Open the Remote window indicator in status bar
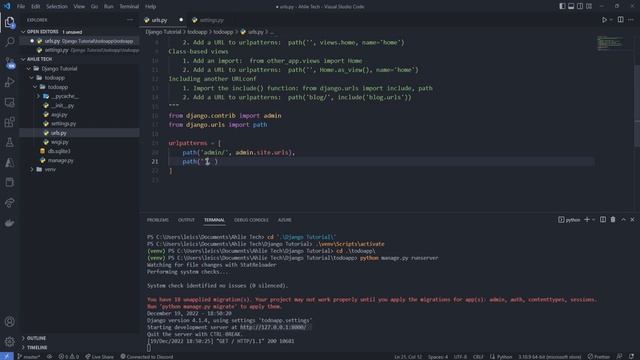This screenshot has width=640, height=360. (7, 356)
